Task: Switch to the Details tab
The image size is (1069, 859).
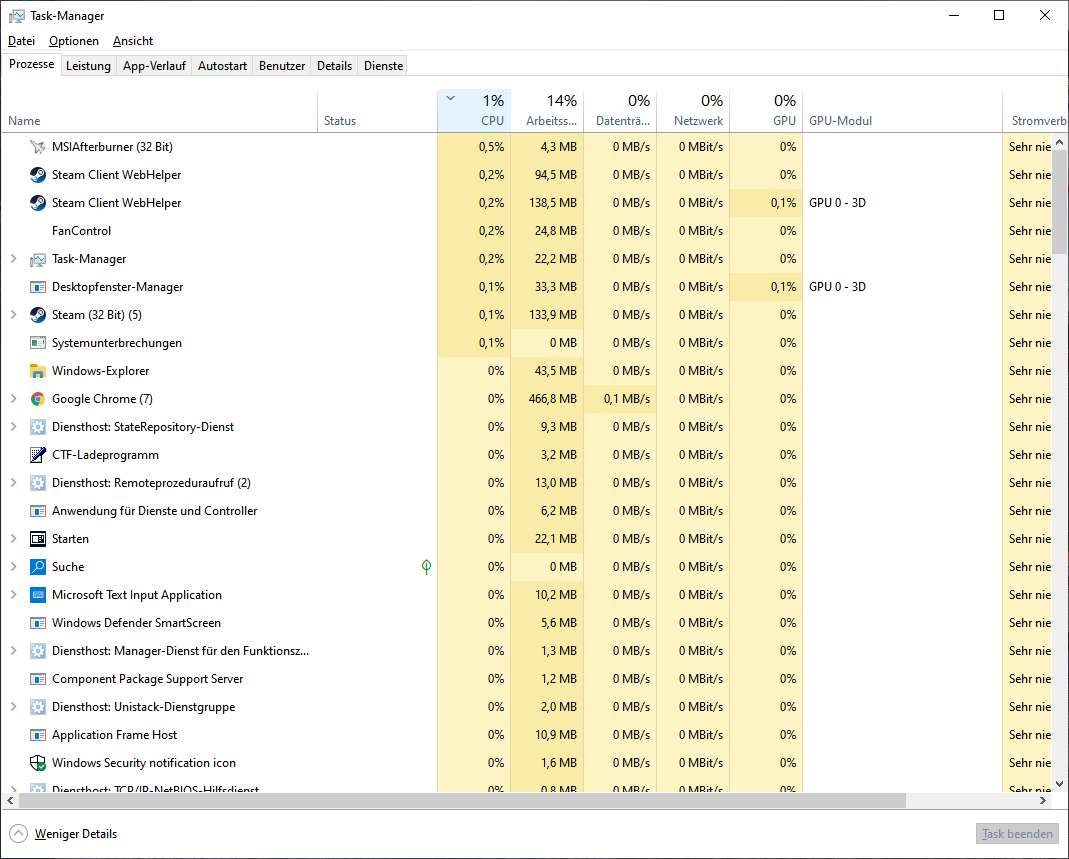Action: tap(334, 65)
